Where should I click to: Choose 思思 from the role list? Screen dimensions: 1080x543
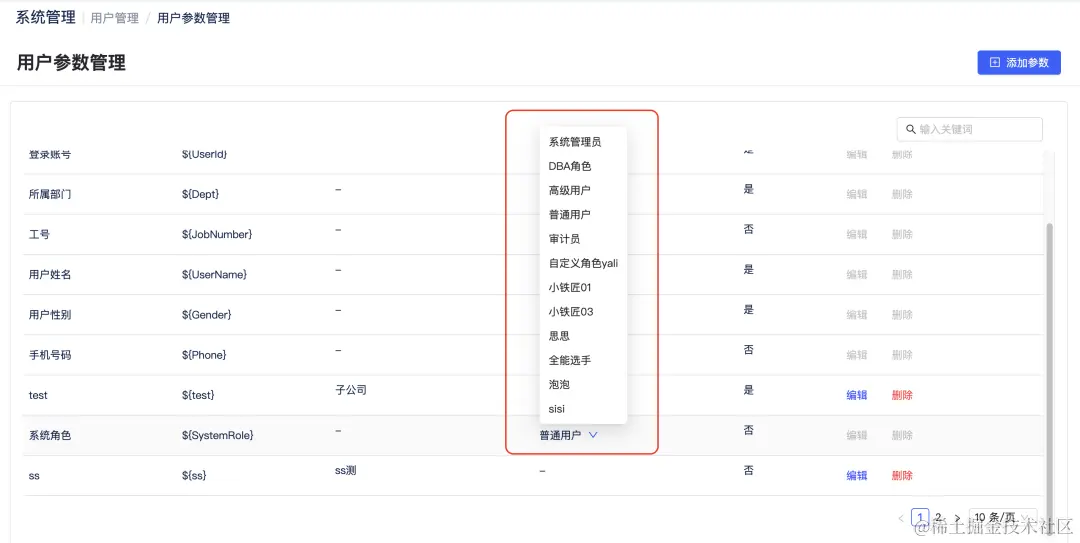tap(559, 336)
